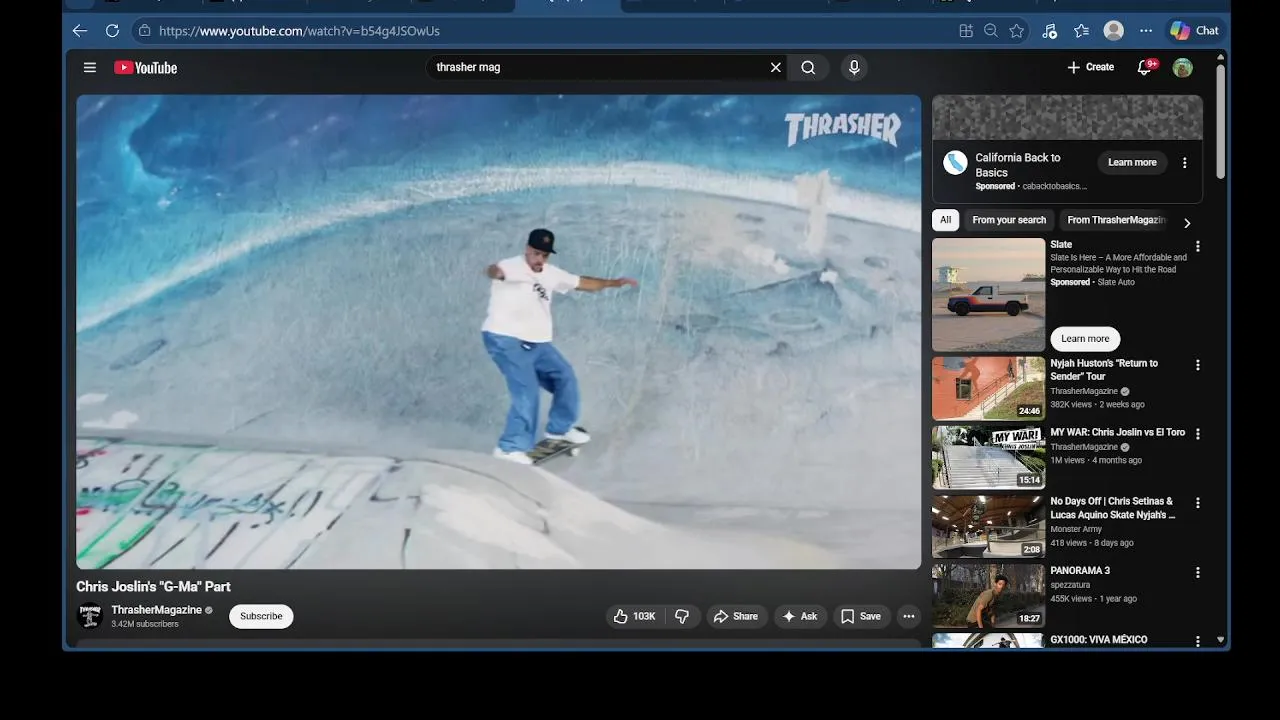Viewport: 1280px width, 720px height.
Task: Subscribe to ThrasherMagazine
Action: [x=261, y=616]
